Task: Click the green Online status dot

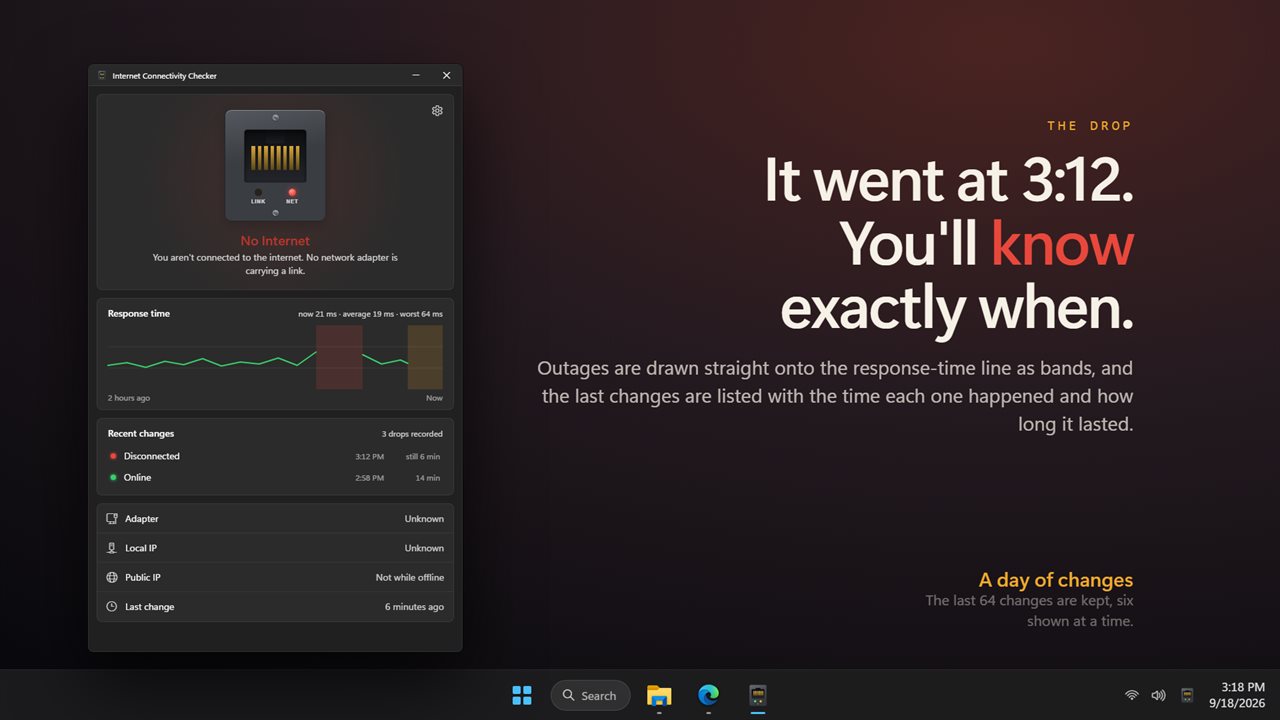Action: [x=113, y=477]
